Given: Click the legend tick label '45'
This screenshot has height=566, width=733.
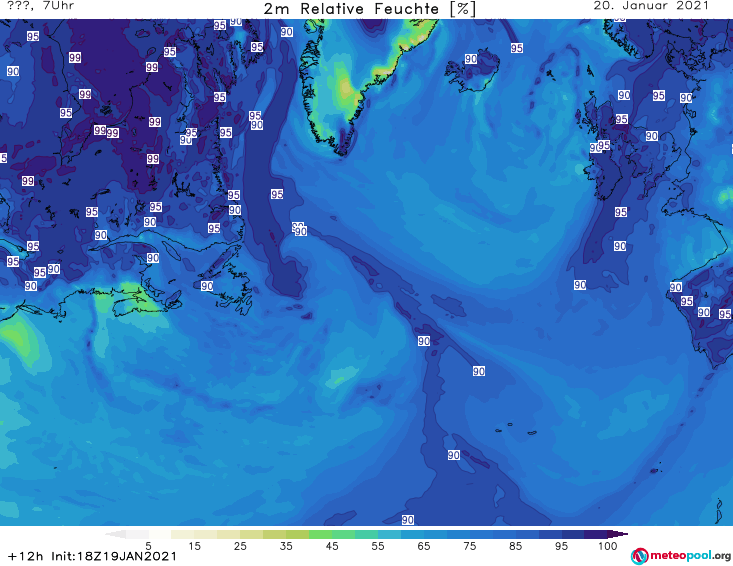Looking at the screenshot, I should pyautogui.click(x=332, y=546).
